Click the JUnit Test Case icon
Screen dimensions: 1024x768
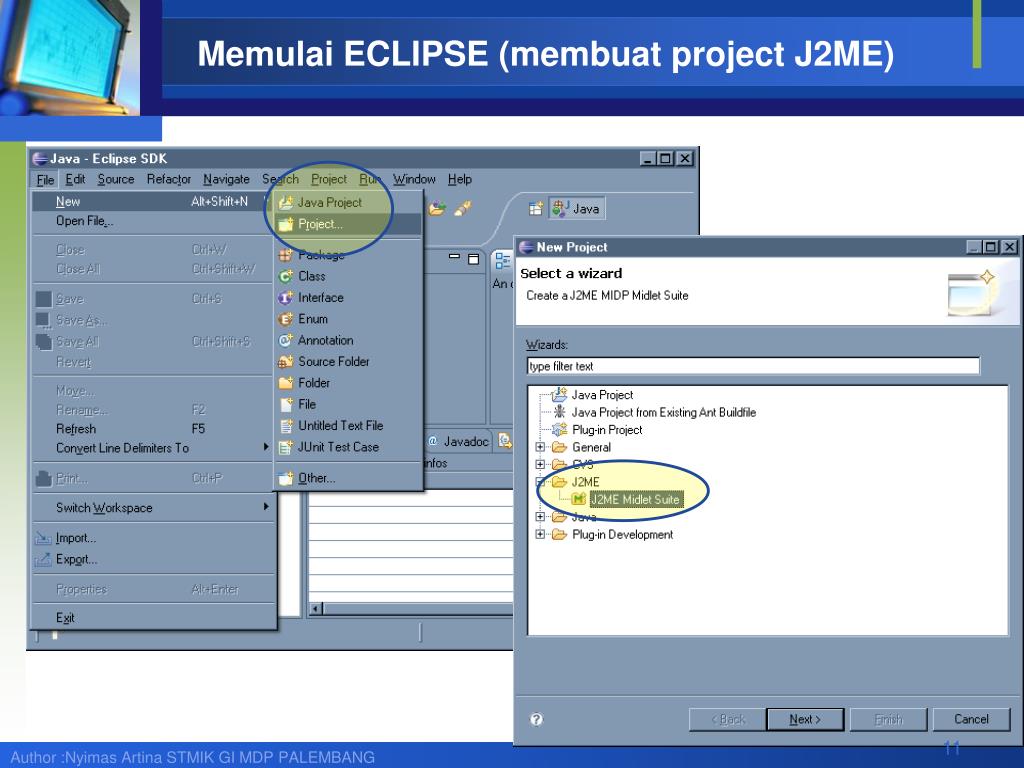pos(285,447)
